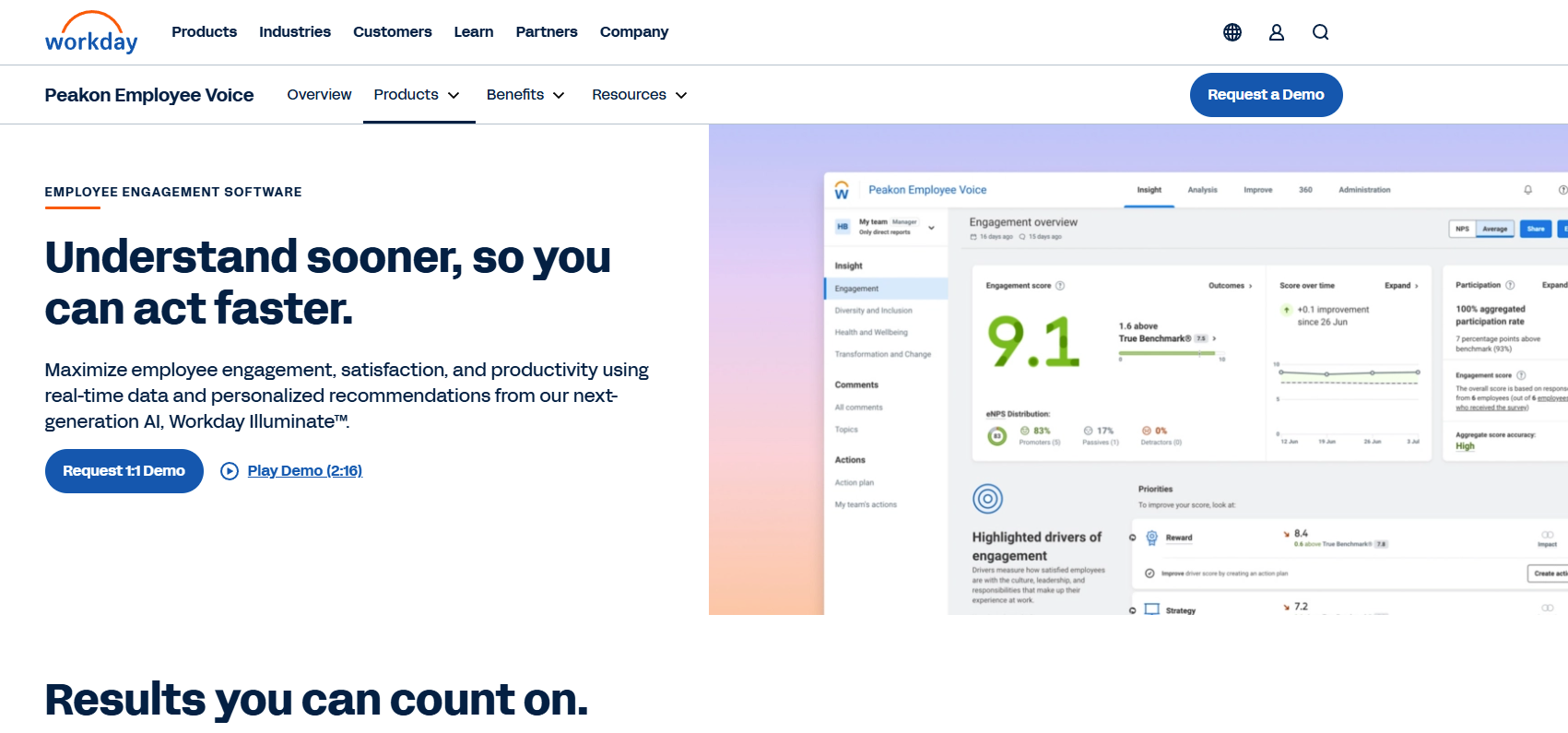
Task: Expand the Benefits dropdown
Action: [525, 95]
